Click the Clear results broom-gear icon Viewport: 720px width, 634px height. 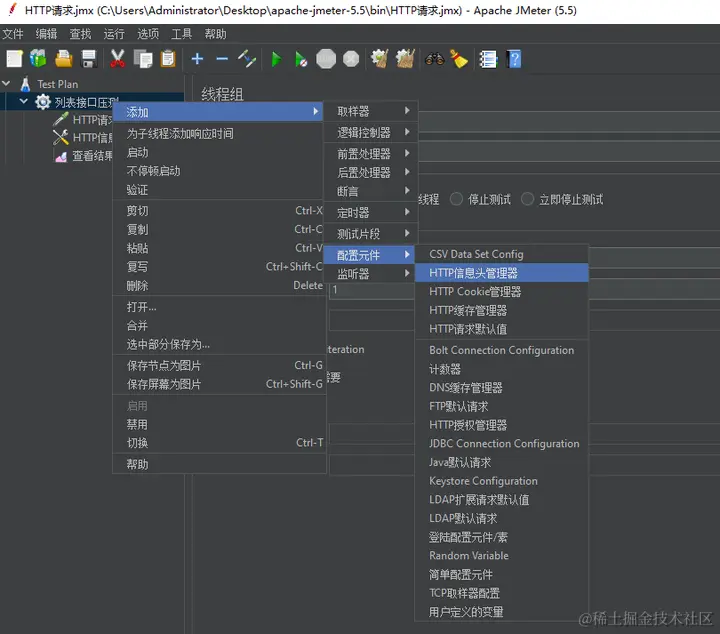click(x=380, y=59)
